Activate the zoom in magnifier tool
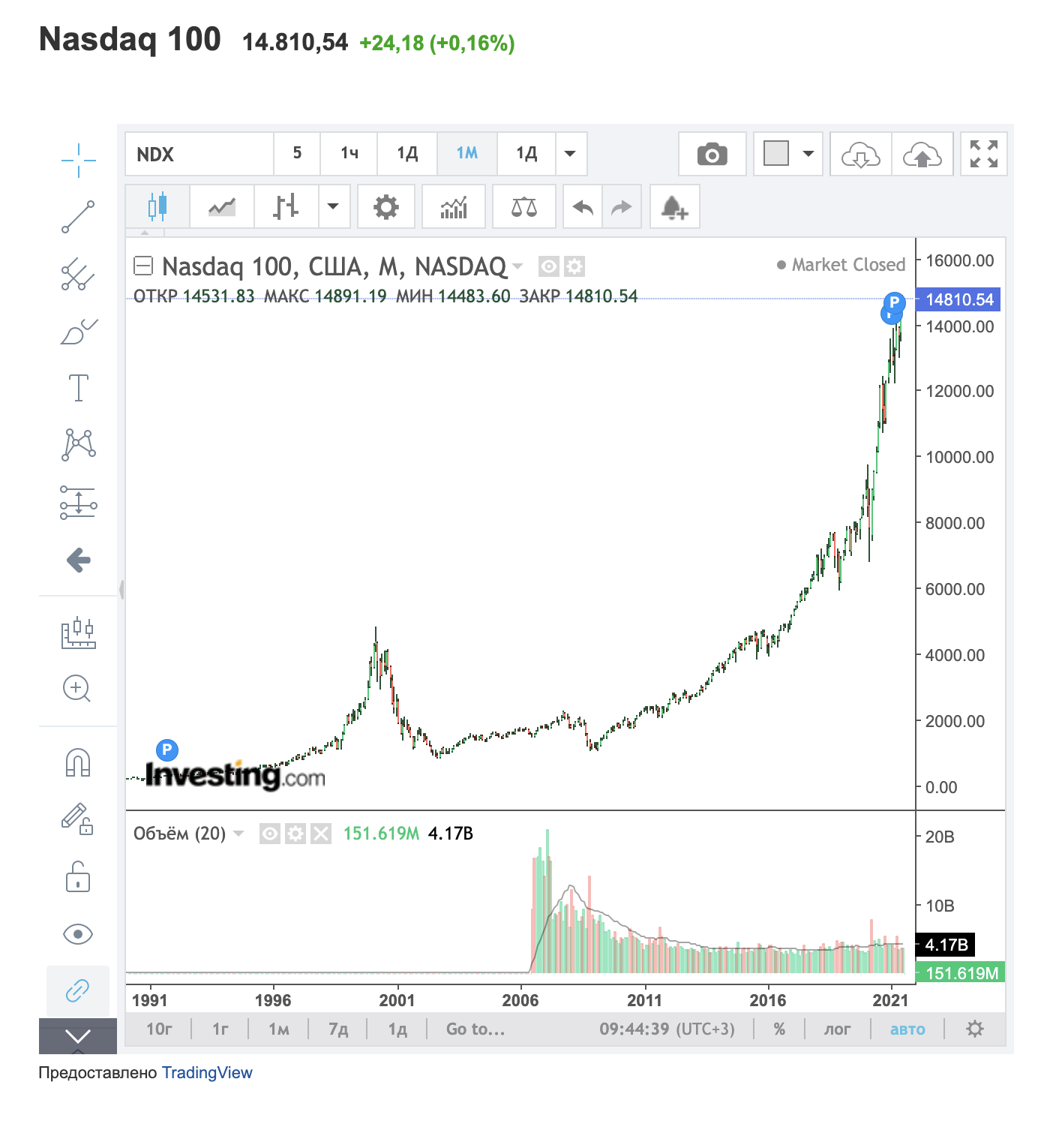The height and width of the screenshot is (1148, 1050). [x=78, y=688]
